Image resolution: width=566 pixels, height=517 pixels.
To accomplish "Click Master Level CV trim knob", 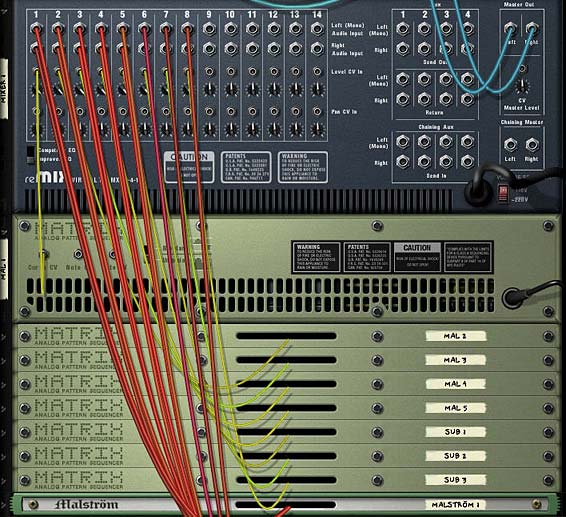I will pos(522,86).
